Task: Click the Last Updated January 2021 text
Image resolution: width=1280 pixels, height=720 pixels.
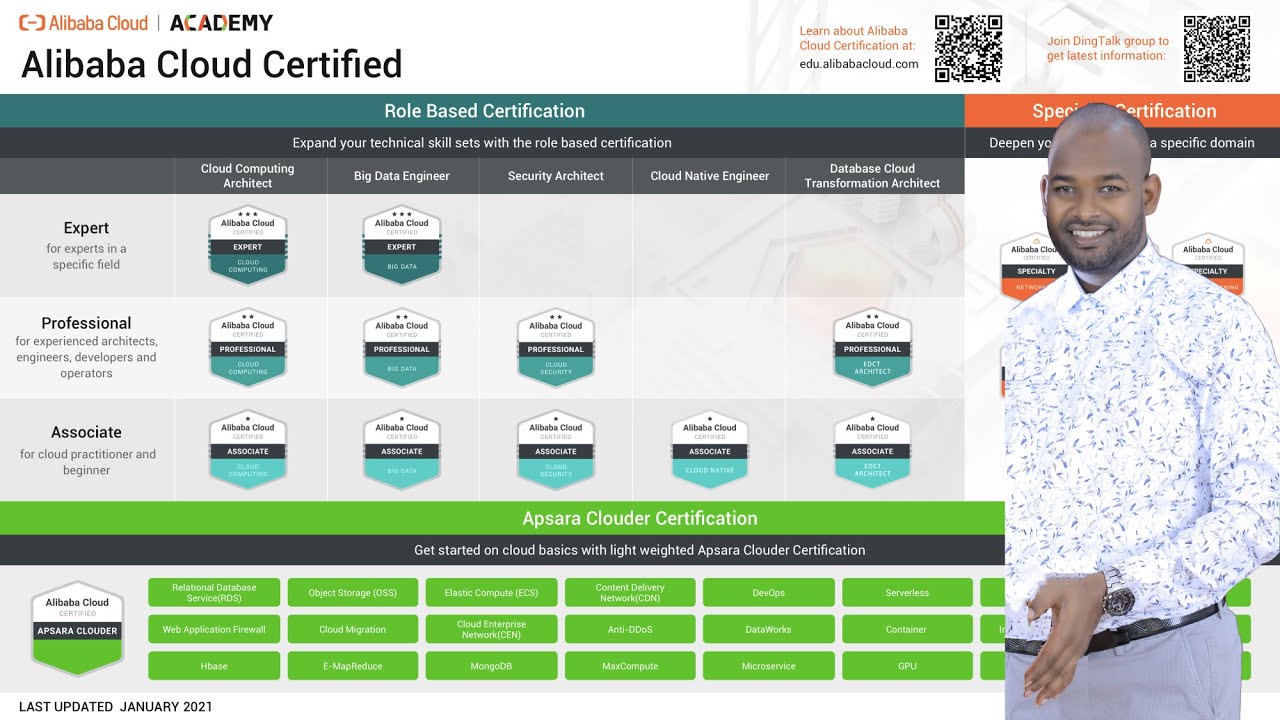Action: point(116,706)
